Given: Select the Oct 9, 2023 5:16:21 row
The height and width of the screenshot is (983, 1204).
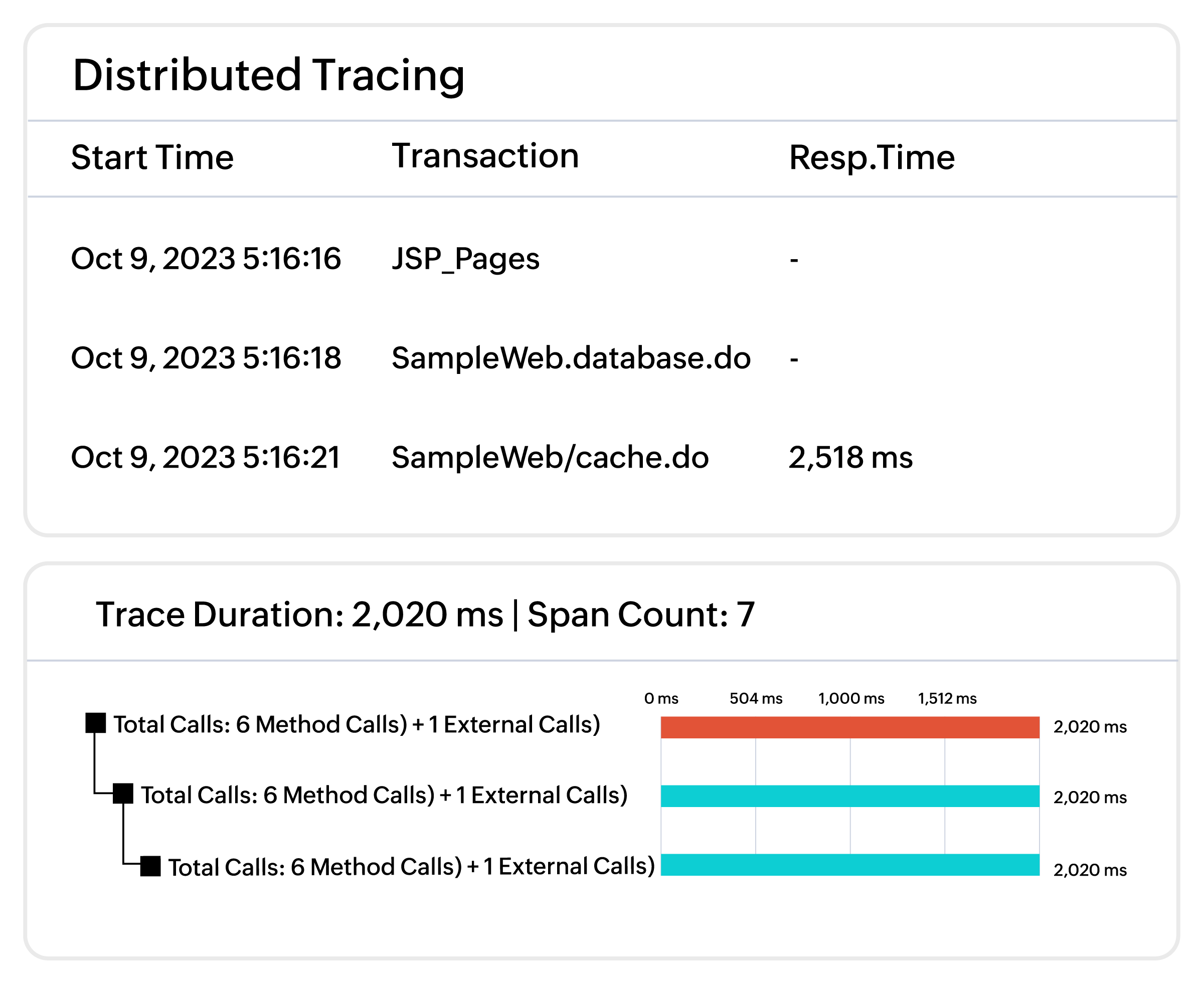Looking at the screenshot, I should click(206, 458).
